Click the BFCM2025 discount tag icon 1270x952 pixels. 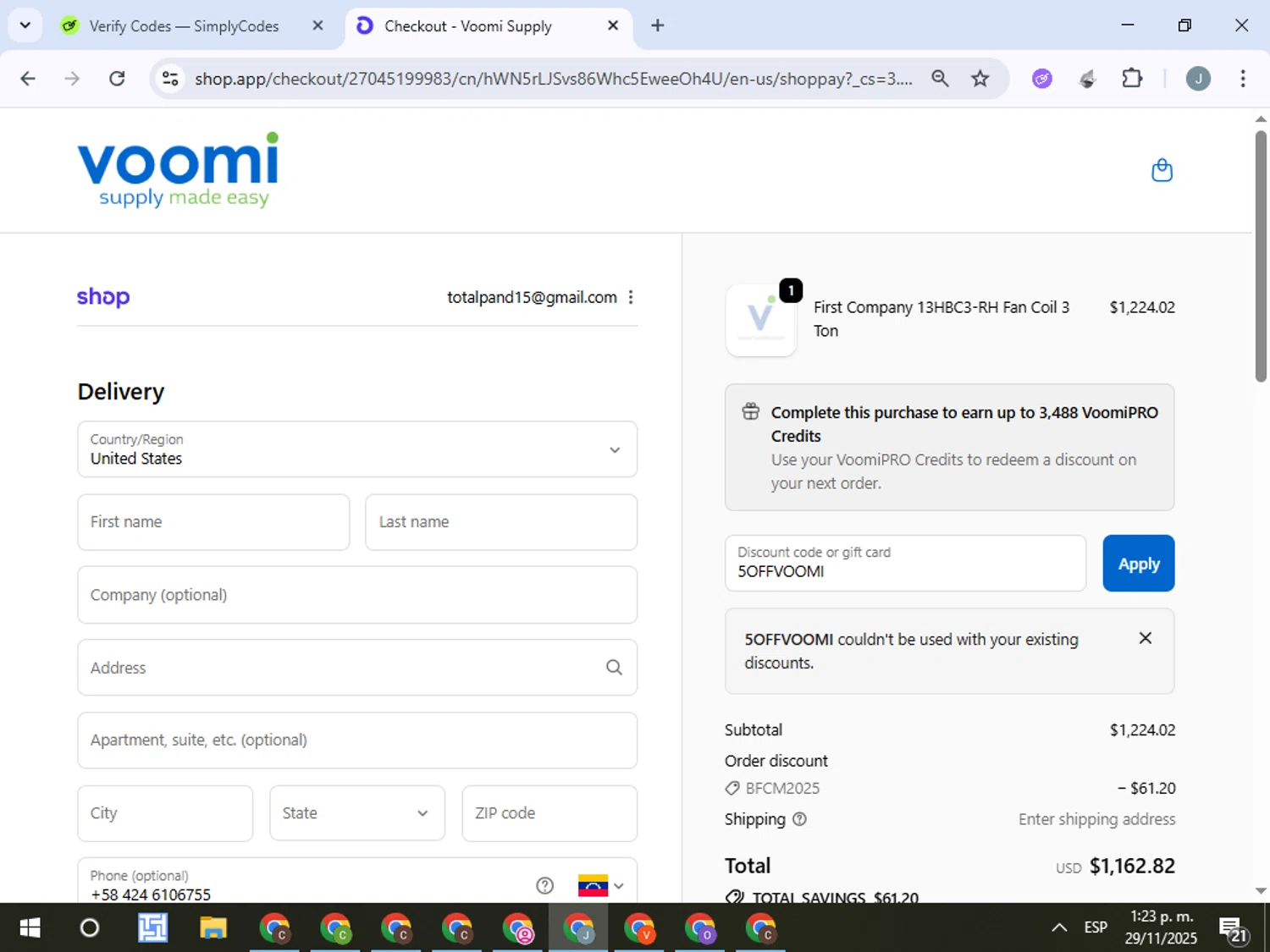[732, 788]
